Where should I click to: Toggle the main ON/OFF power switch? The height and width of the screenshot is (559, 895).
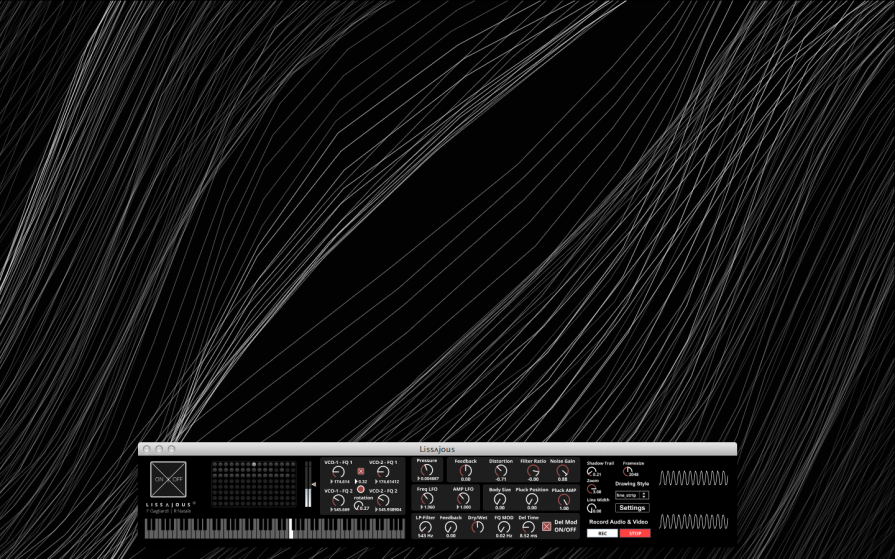pyautogui.click(x=168, y=479)
